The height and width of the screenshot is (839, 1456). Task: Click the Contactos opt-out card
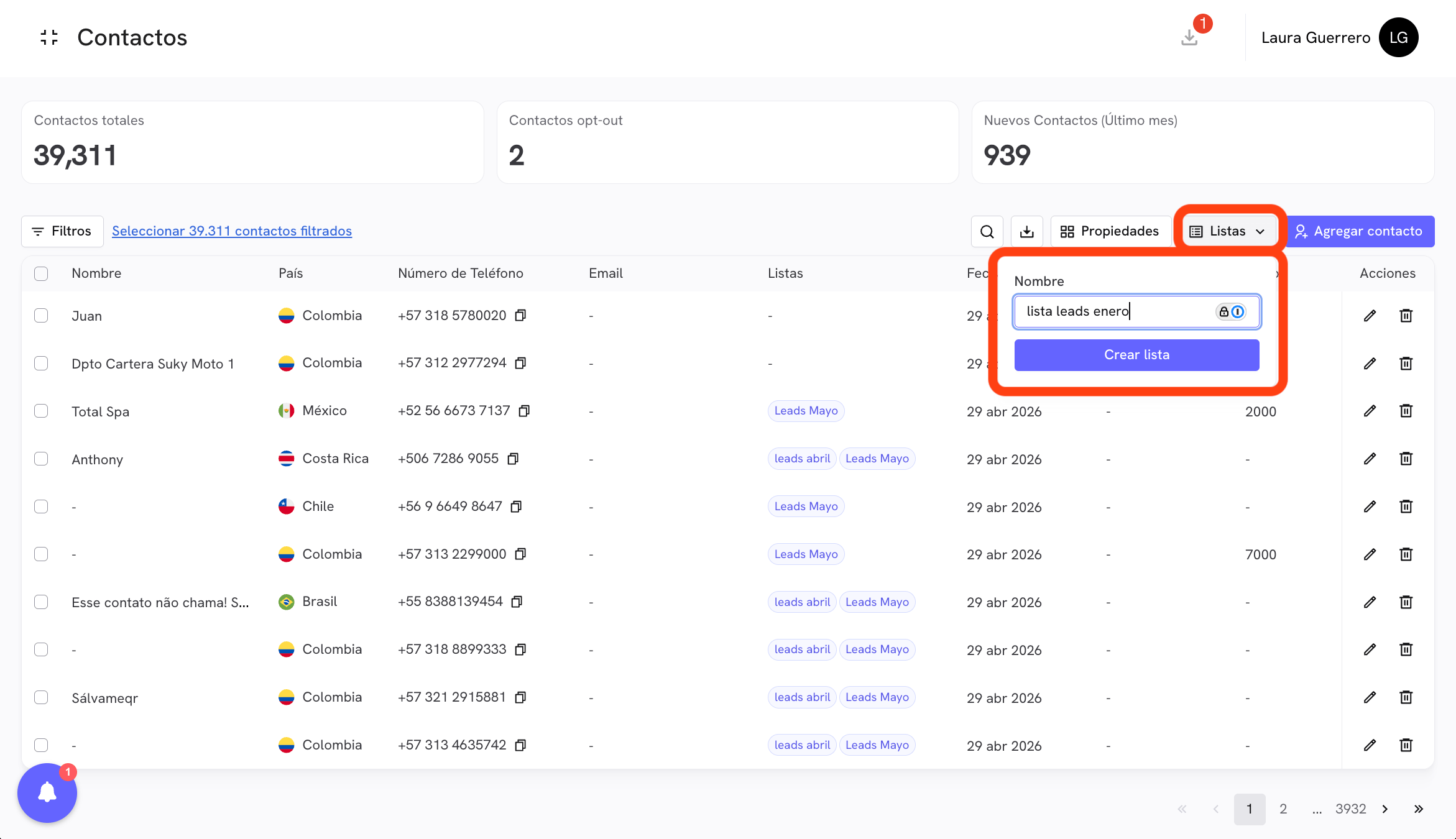(x=727, y=142)
